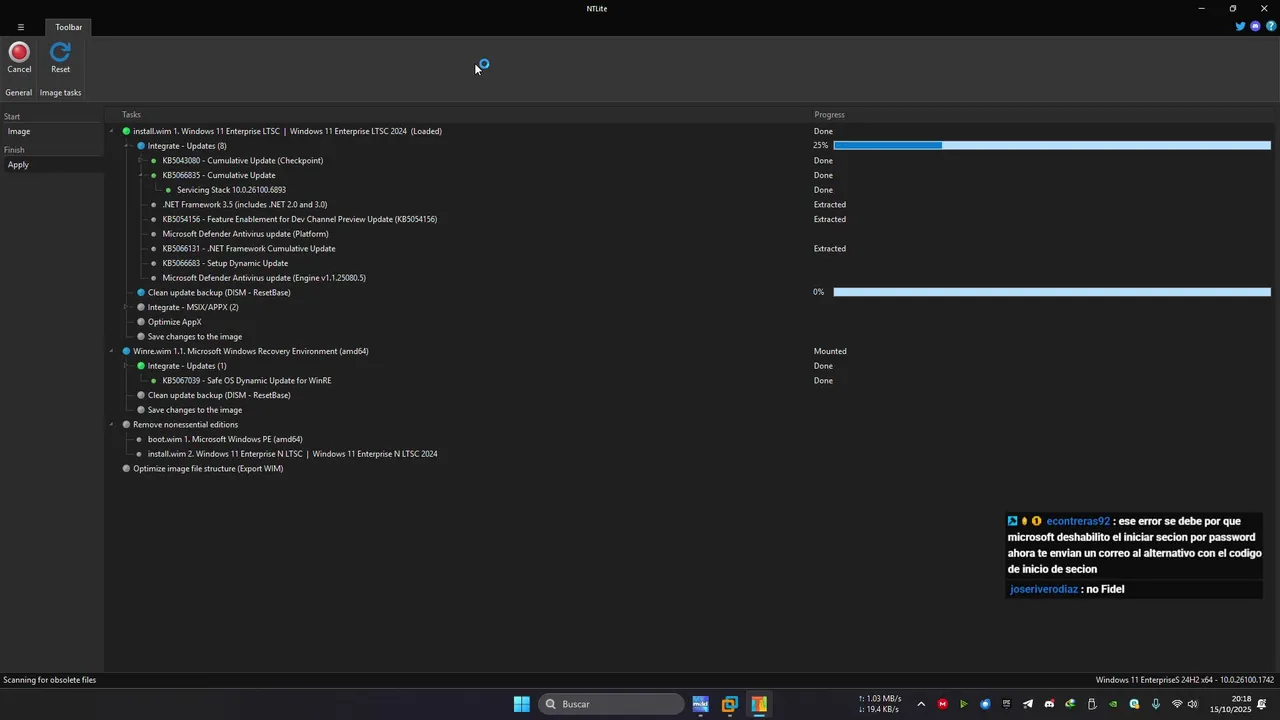Select KB5067039 Safe OS Dynamic Update row

tap(246, 380)
